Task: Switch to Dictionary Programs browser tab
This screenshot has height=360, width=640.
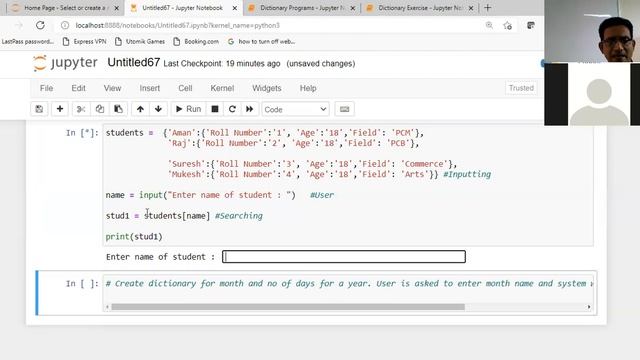Action: [x=302, y=8]
